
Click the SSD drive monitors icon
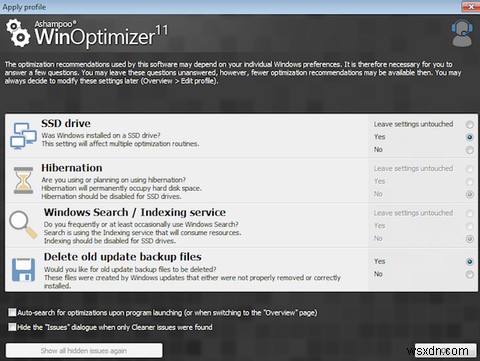click(x=23, y=136)
